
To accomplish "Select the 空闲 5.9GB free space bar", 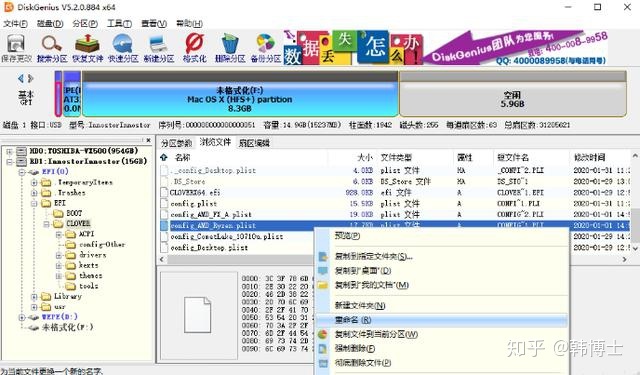I will pyautogui.click(x=513, y=94).
